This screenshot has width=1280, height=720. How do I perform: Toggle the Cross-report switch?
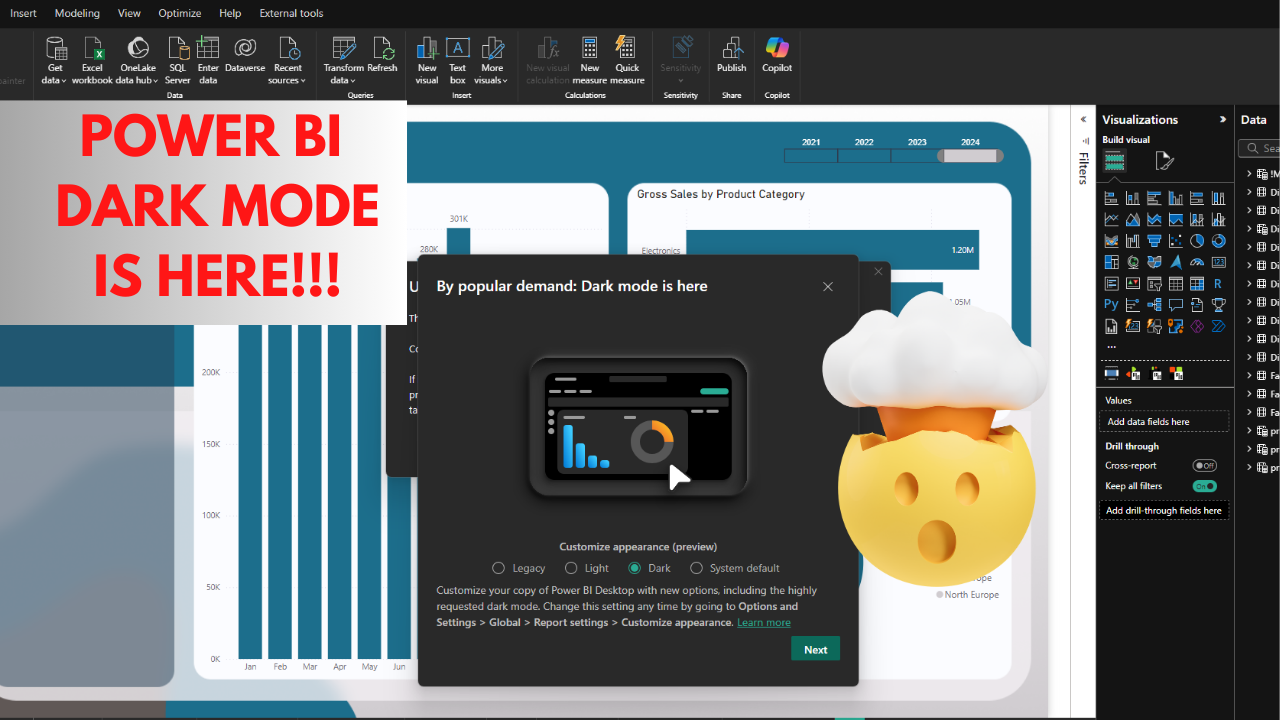pyautogui.click(x=1204, y=465)
